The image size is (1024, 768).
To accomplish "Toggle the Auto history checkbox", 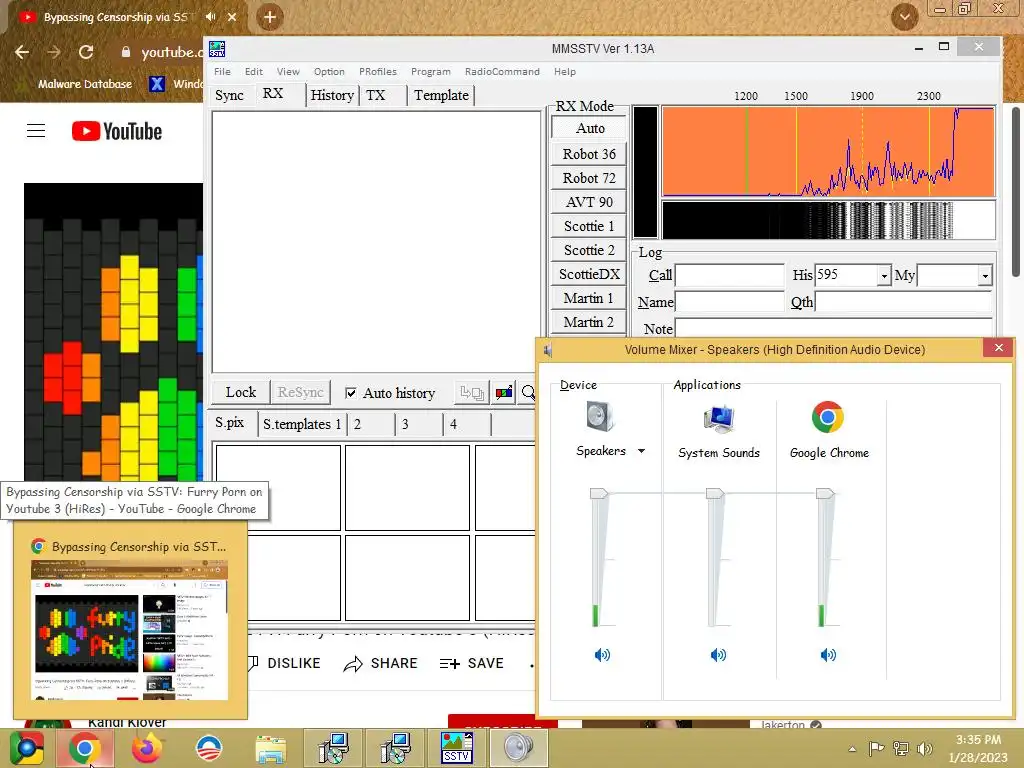I will 351,392.
